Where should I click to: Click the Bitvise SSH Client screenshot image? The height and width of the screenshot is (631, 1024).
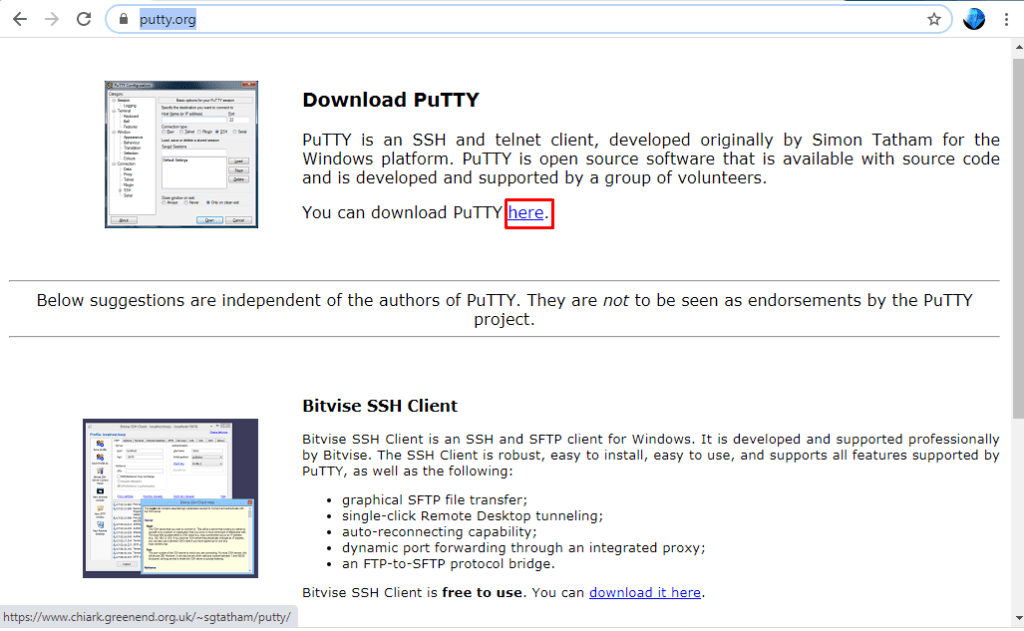pyautogui.click(x=170, y=497)
